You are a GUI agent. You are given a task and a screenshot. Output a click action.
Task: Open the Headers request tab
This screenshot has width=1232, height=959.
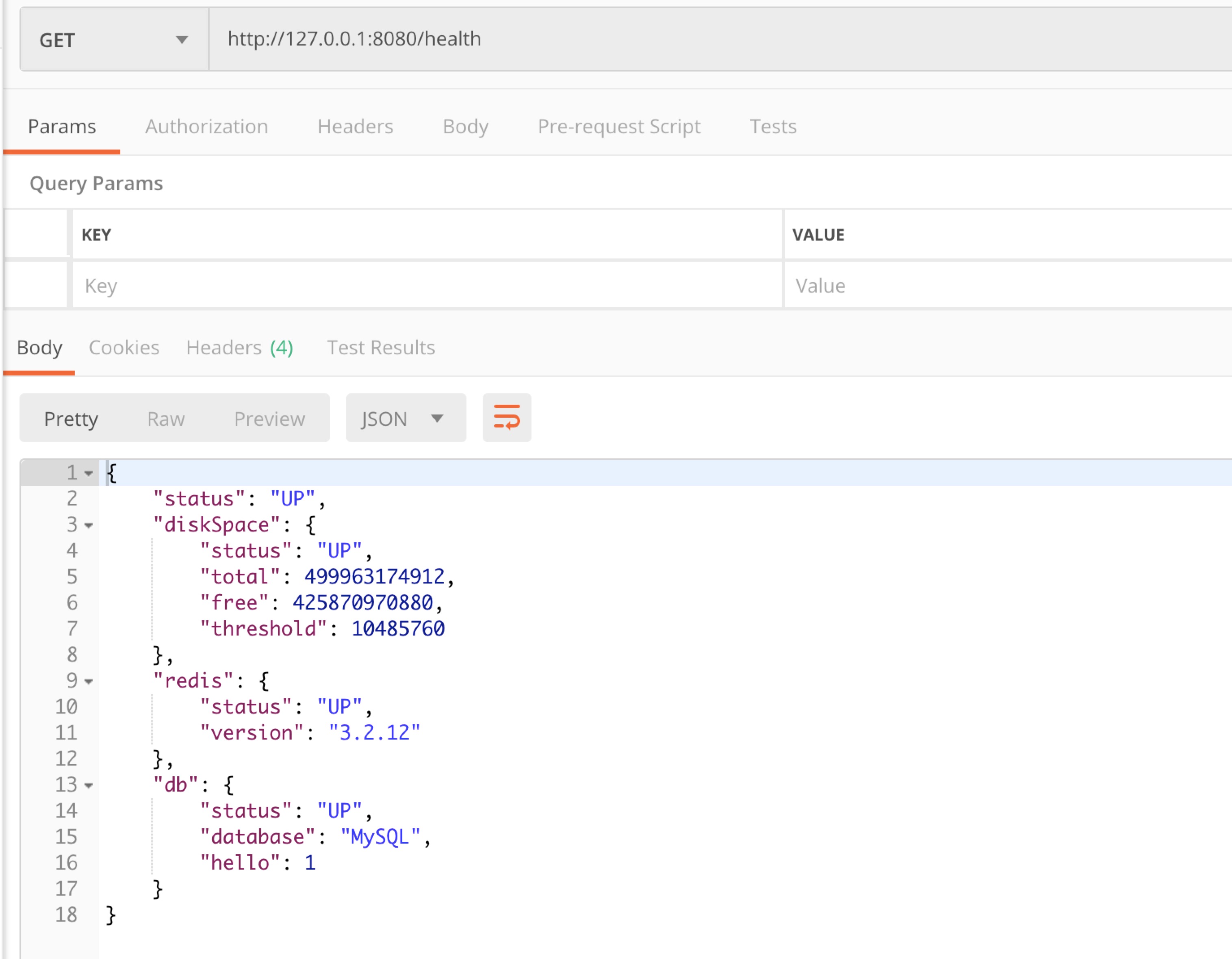(x=356, y=126)
